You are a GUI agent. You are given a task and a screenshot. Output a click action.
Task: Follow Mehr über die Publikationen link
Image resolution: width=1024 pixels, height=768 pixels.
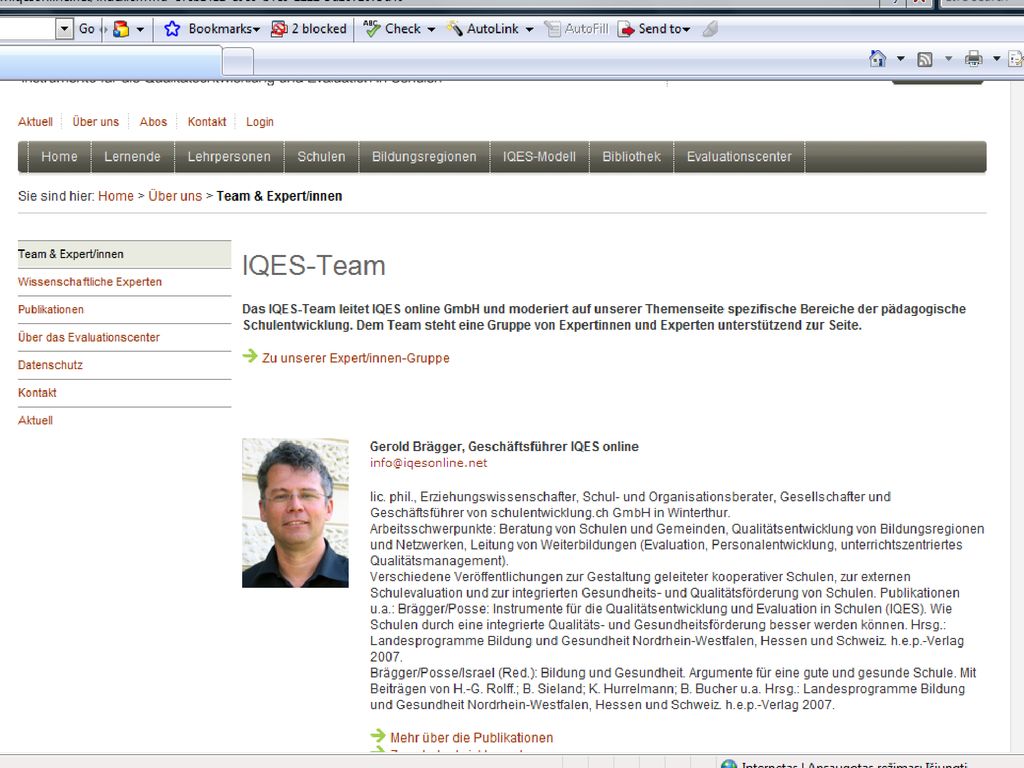472,737
